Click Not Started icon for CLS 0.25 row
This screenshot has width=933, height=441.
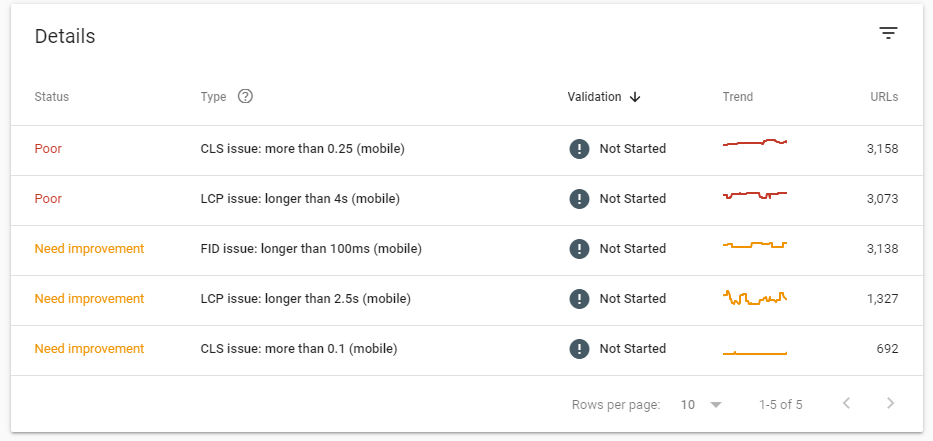click(x=579, y=149)
